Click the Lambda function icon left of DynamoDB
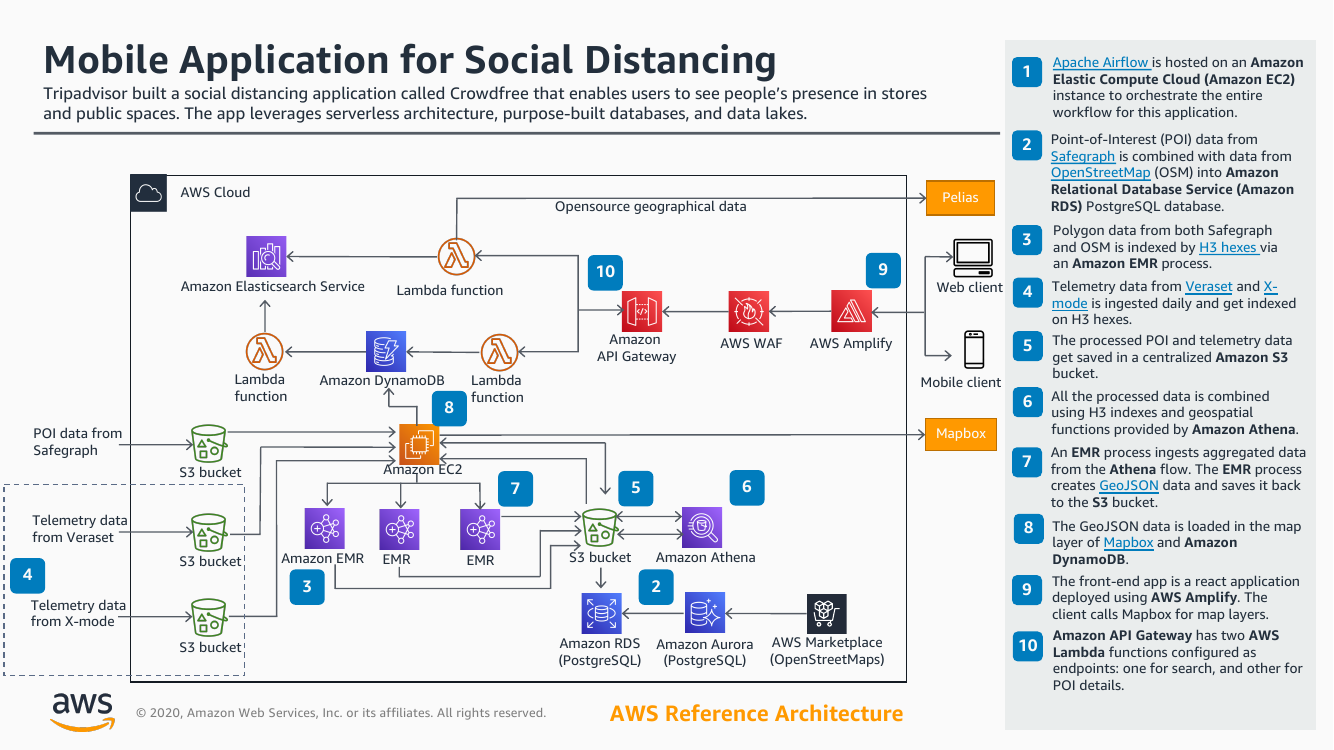The height and width of the screenshot is (750, 1334). [x=264, y=352]
